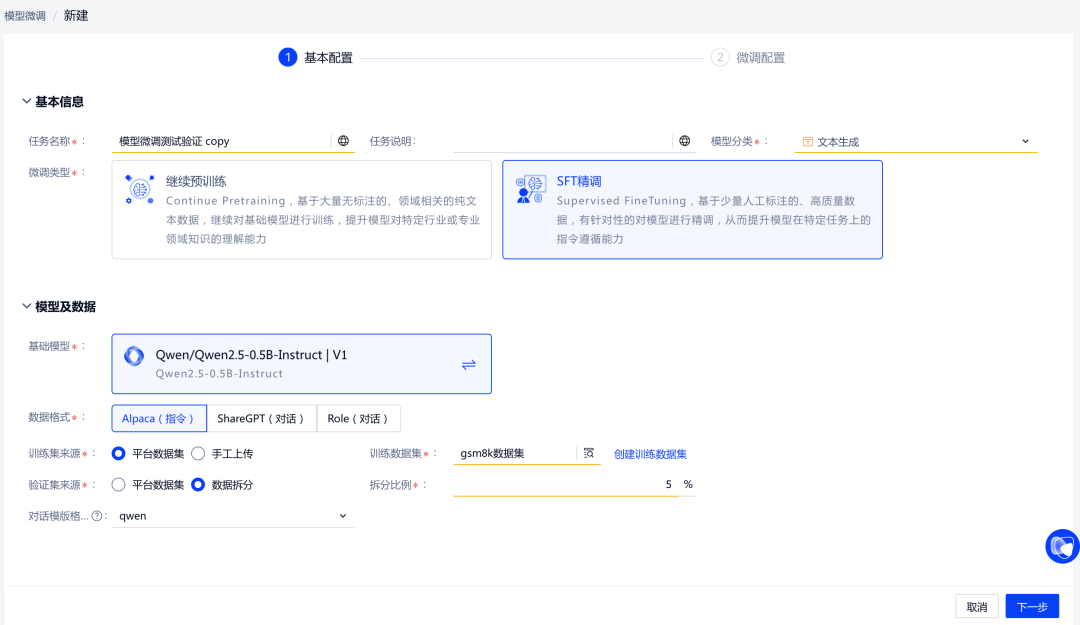Click the globe icon beside task description field

(x=685, y=141)
